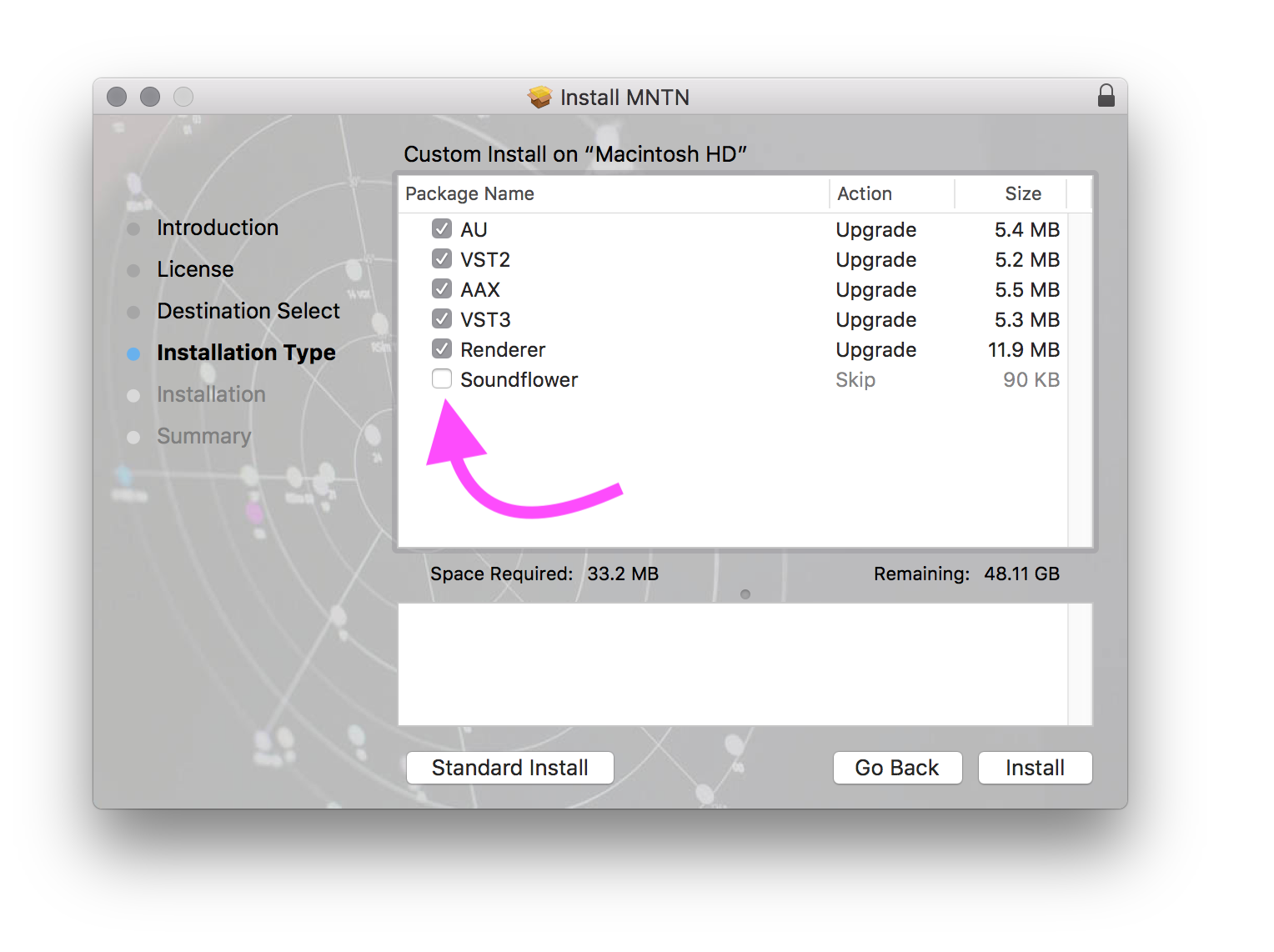Screen dimensions: 1274x952
Task: Close the Install MNTN window
Action: point(117,97)
